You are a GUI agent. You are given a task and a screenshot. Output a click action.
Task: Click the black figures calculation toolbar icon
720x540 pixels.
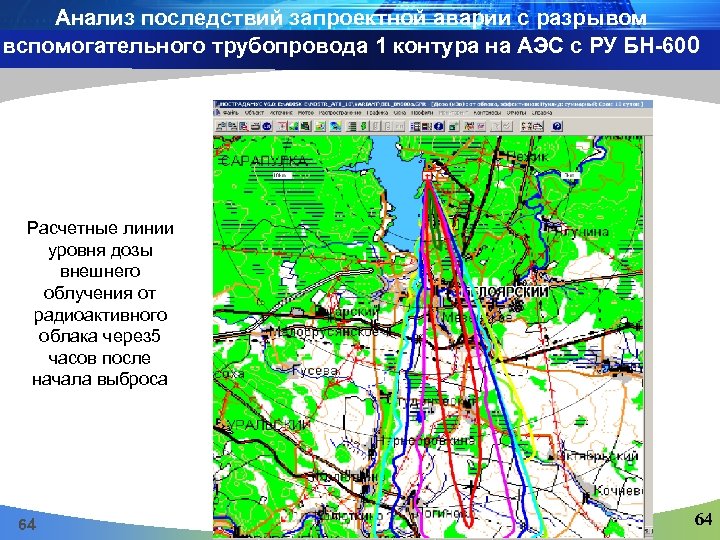pos(526,126)
